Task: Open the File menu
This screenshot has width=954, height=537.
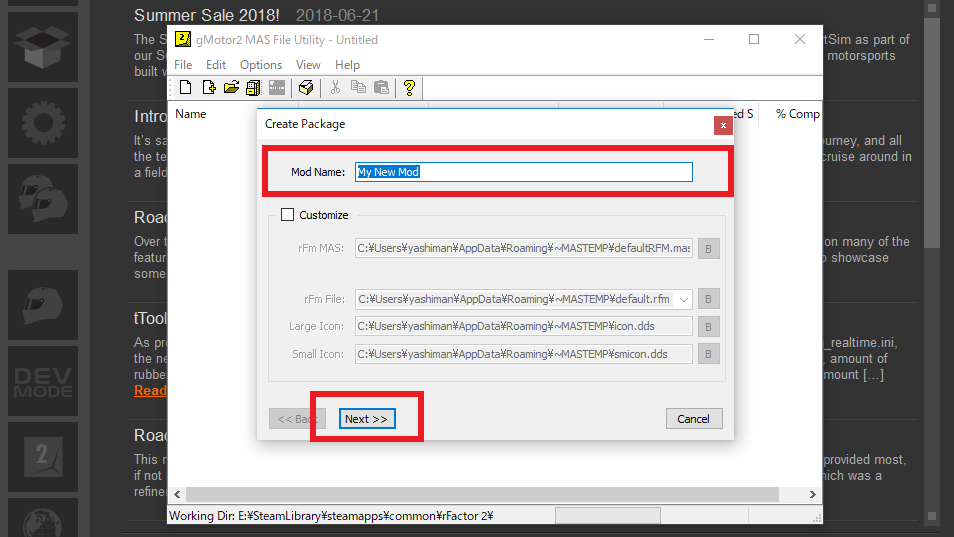Action: point(183,65)
